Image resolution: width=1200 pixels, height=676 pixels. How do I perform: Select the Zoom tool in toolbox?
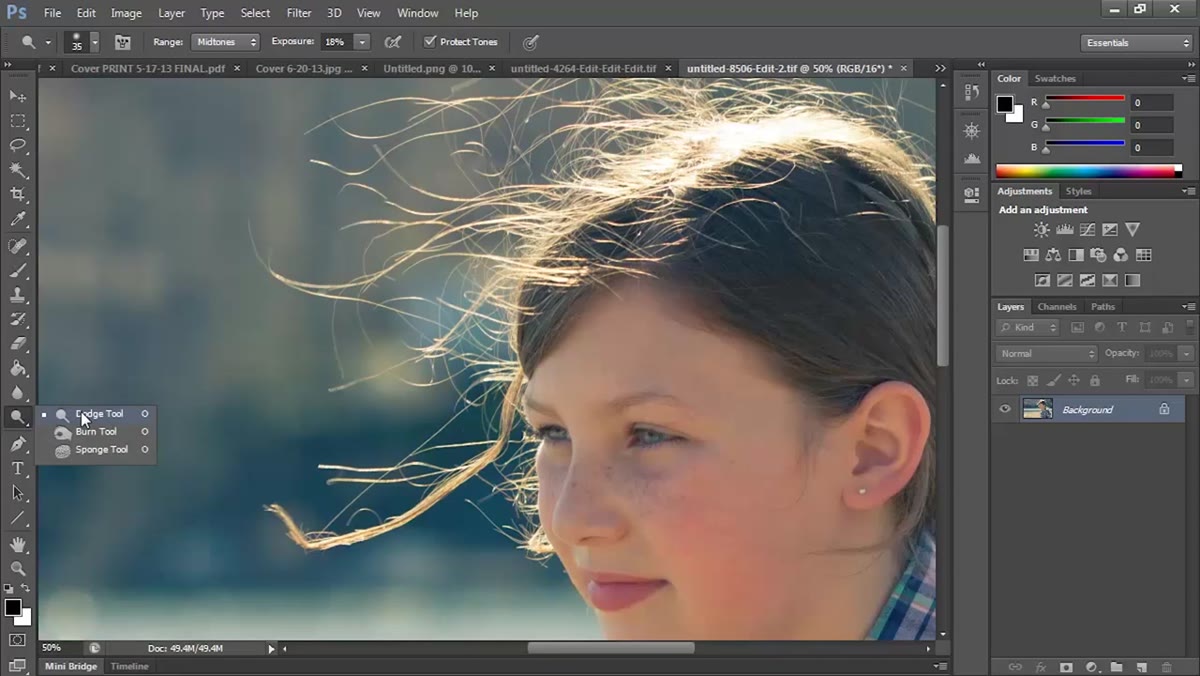coord(18,568)
